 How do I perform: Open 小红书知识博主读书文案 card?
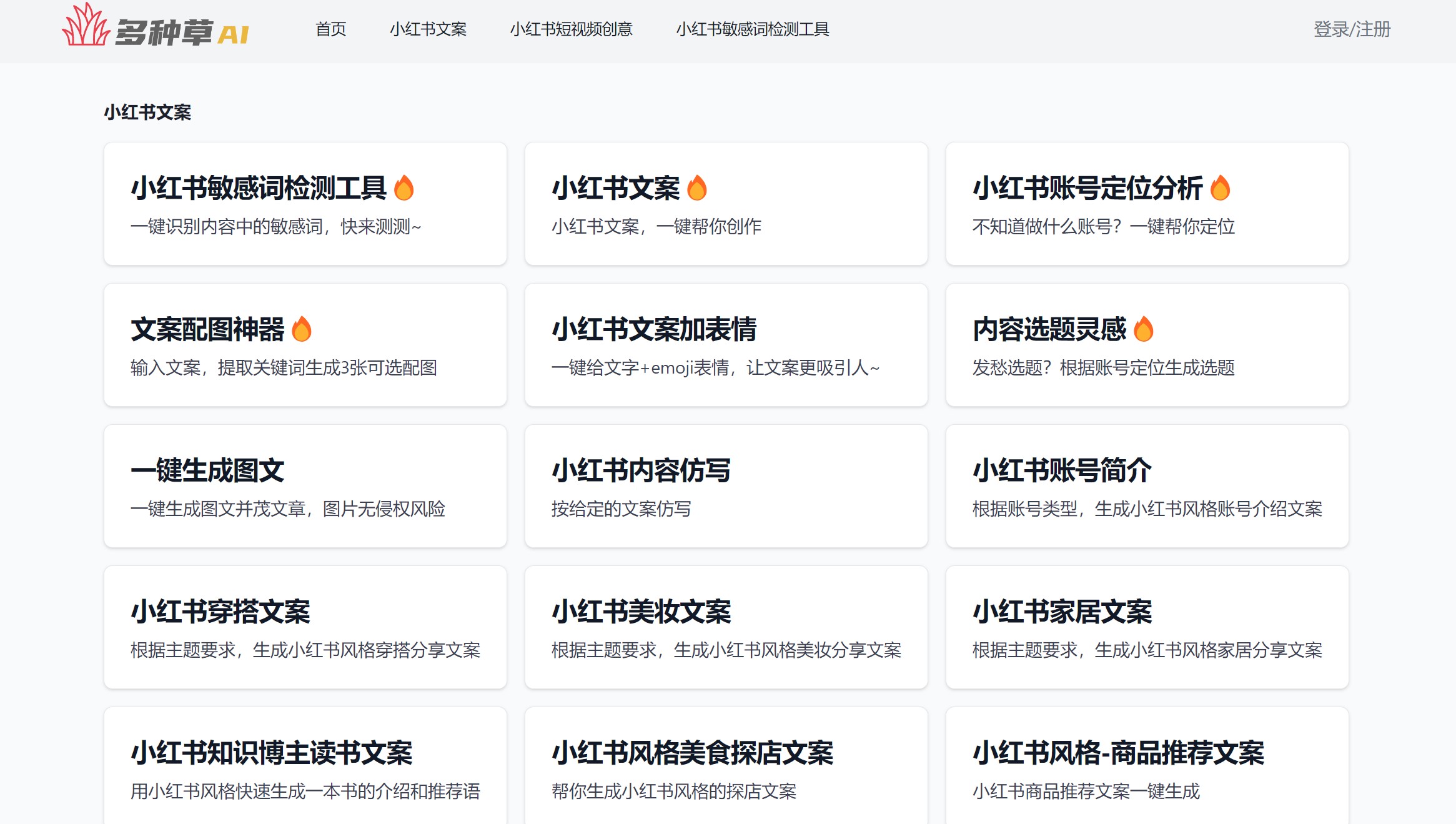(305, 767)
